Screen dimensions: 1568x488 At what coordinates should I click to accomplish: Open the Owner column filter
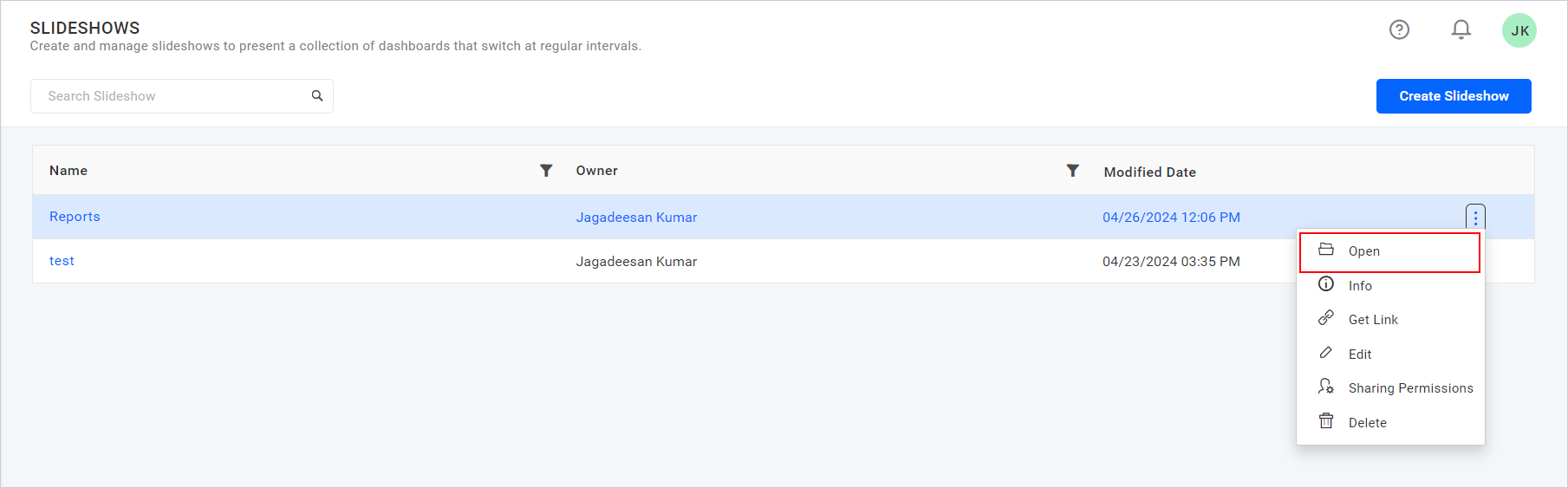(1072, 171)
